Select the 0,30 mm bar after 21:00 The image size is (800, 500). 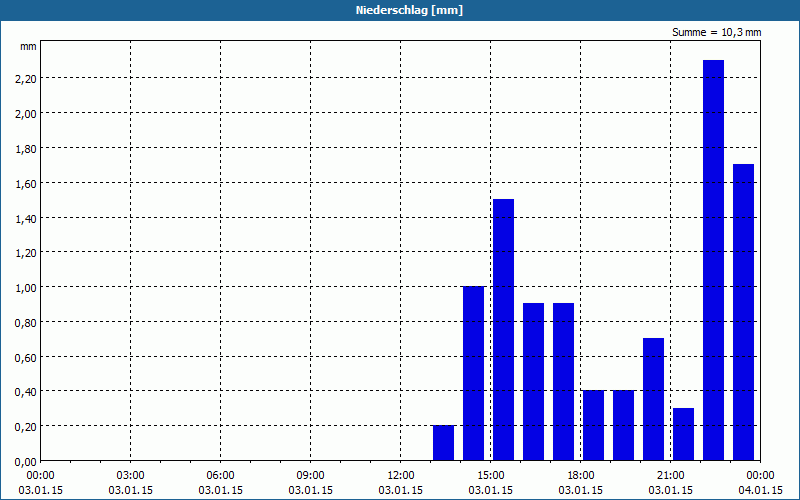pos(684,434)
